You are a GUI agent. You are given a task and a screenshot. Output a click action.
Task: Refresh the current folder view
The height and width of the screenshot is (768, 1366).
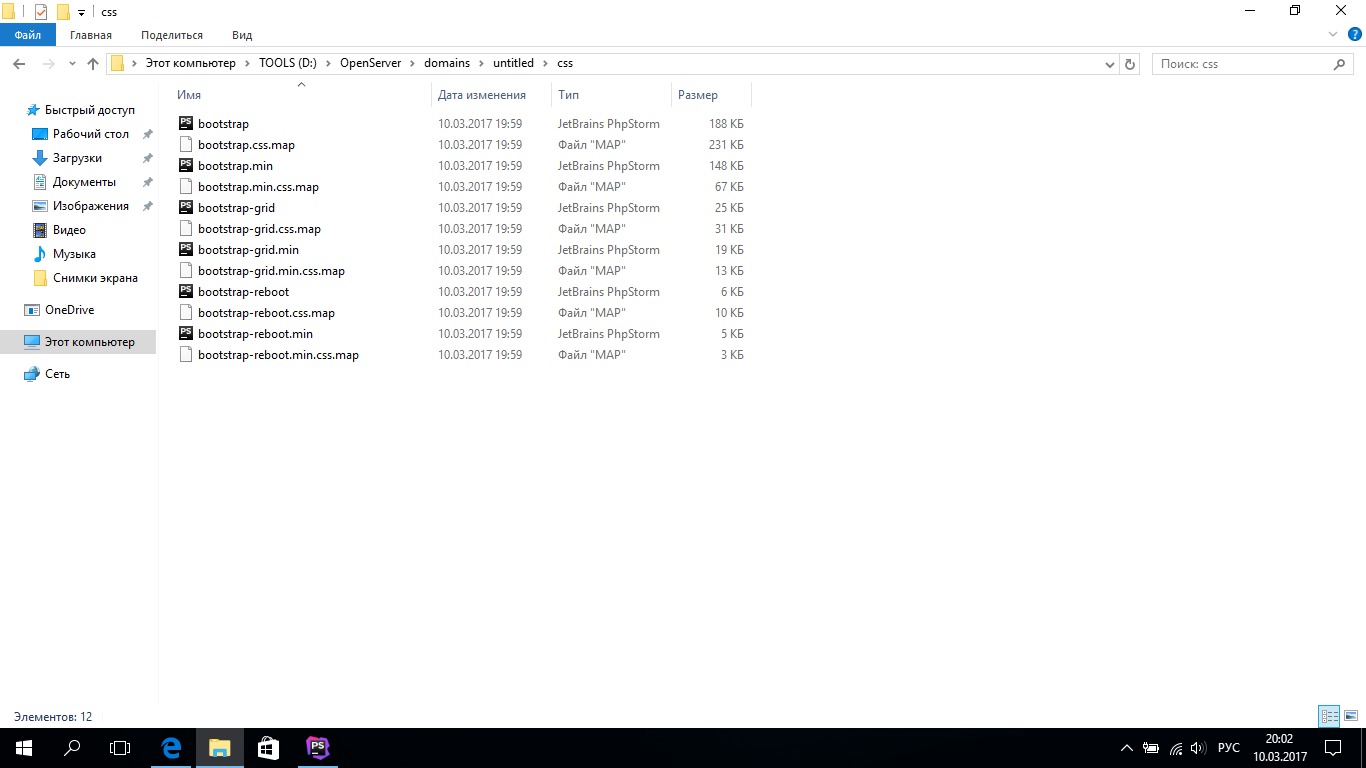(1130, 64)
